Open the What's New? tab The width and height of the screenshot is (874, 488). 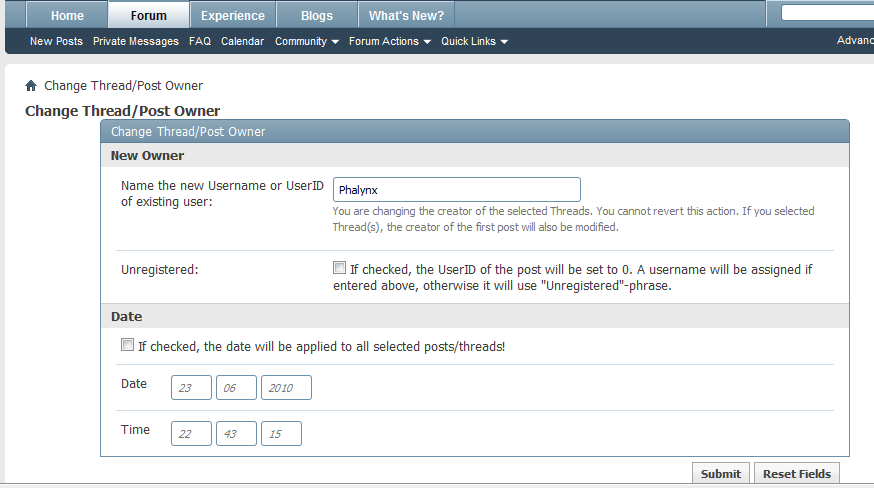[x=406, y=16]
